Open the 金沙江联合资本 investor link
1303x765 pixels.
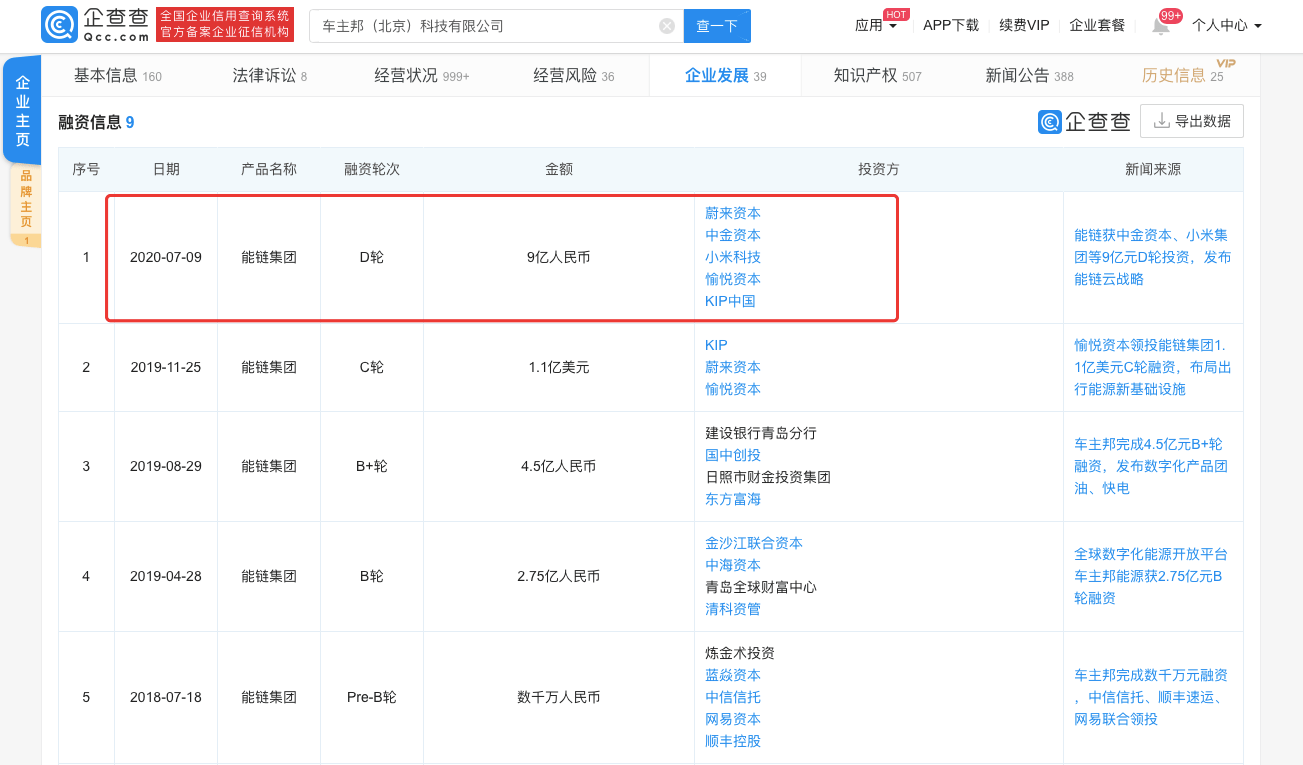[753, 543]
